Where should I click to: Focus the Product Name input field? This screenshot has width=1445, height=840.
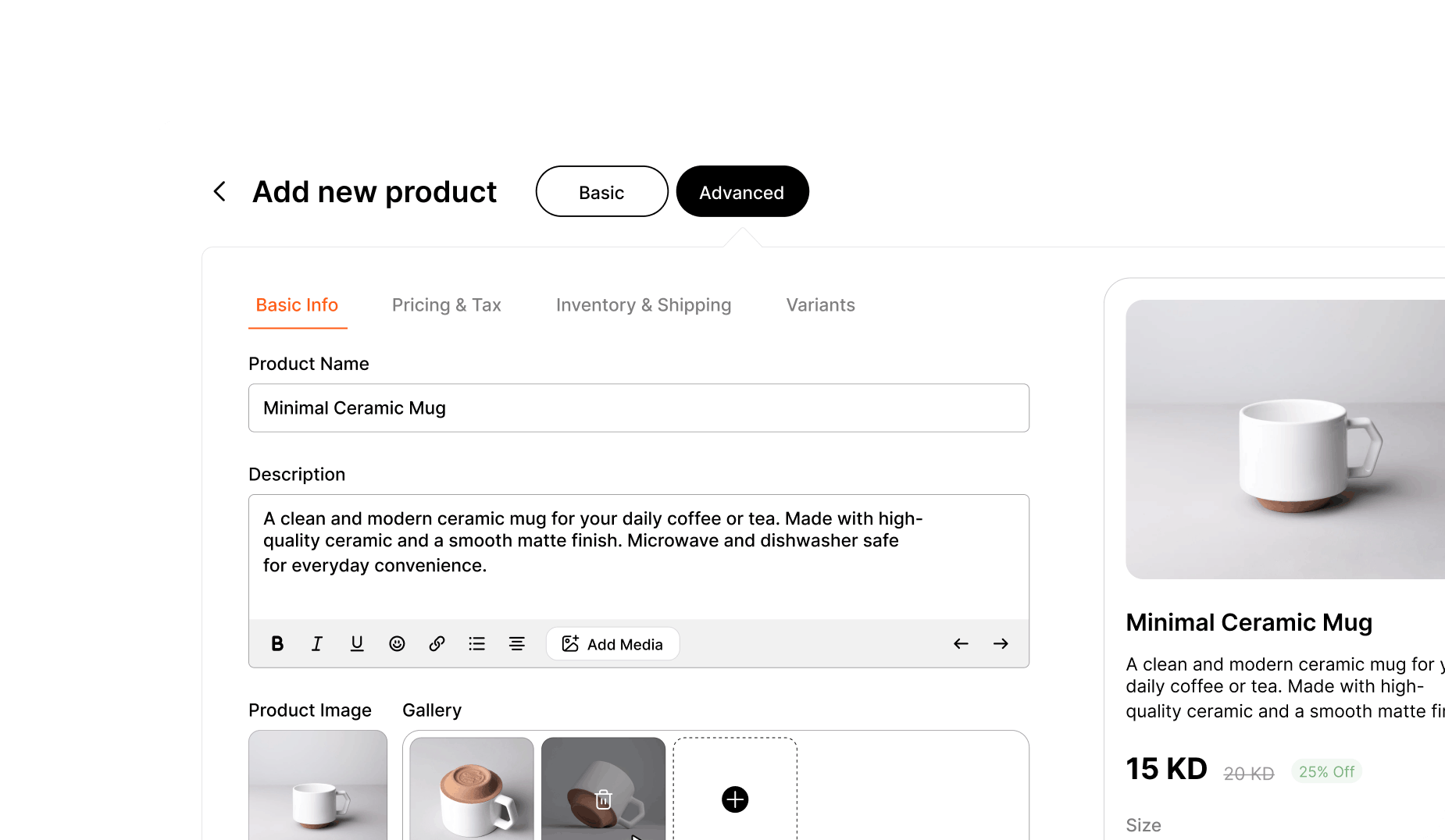pyautogui.click(x=639, y=408)
